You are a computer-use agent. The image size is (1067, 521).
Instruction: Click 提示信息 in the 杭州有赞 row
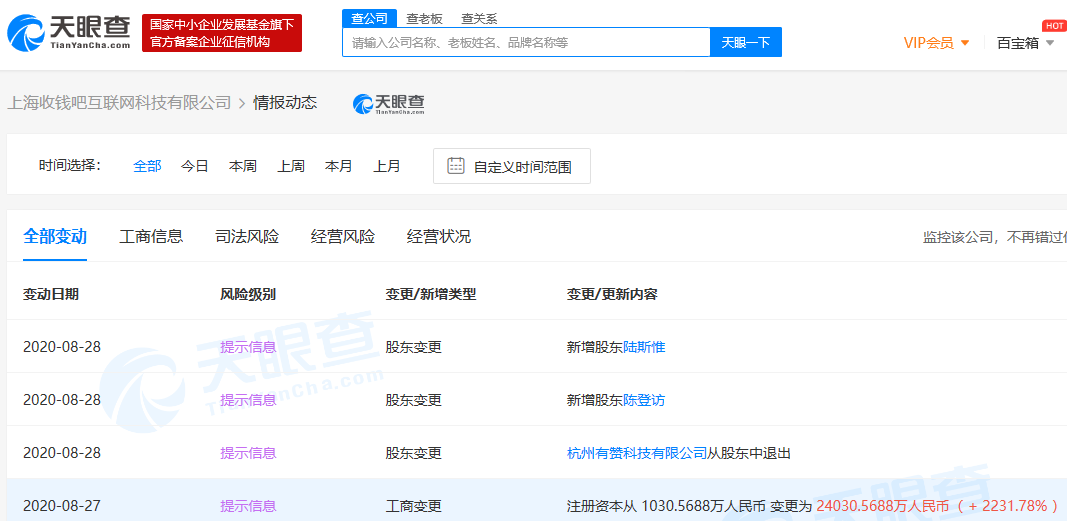tap(248, 453)
